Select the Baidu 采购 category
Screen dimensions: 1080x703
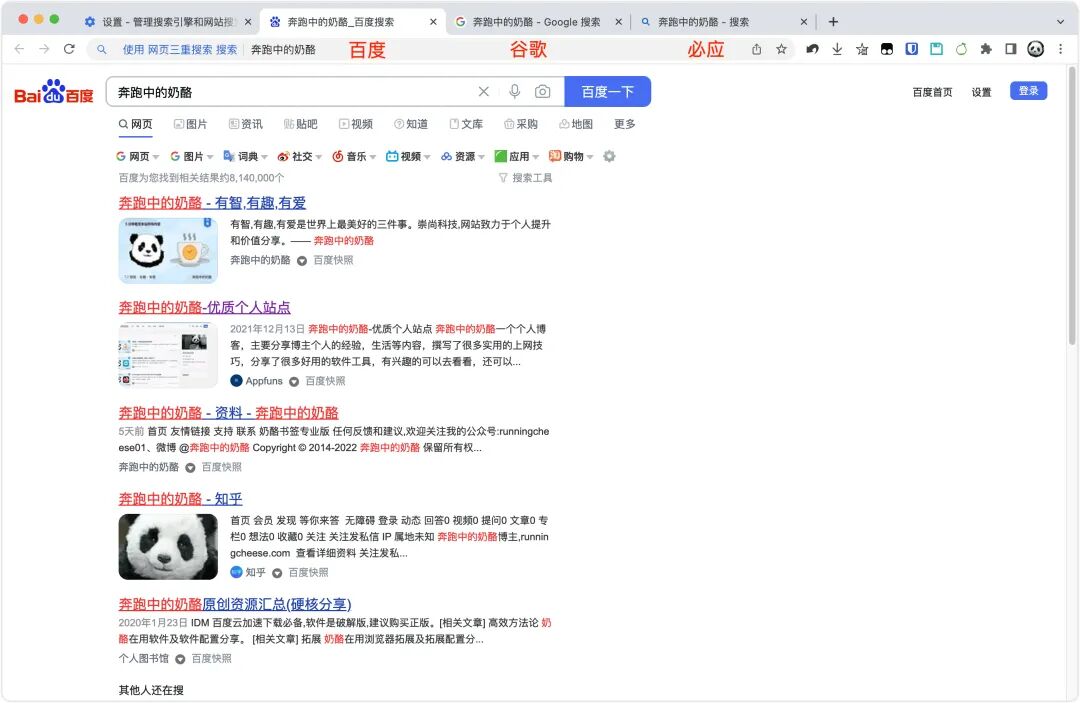click(x=521, y=124)
